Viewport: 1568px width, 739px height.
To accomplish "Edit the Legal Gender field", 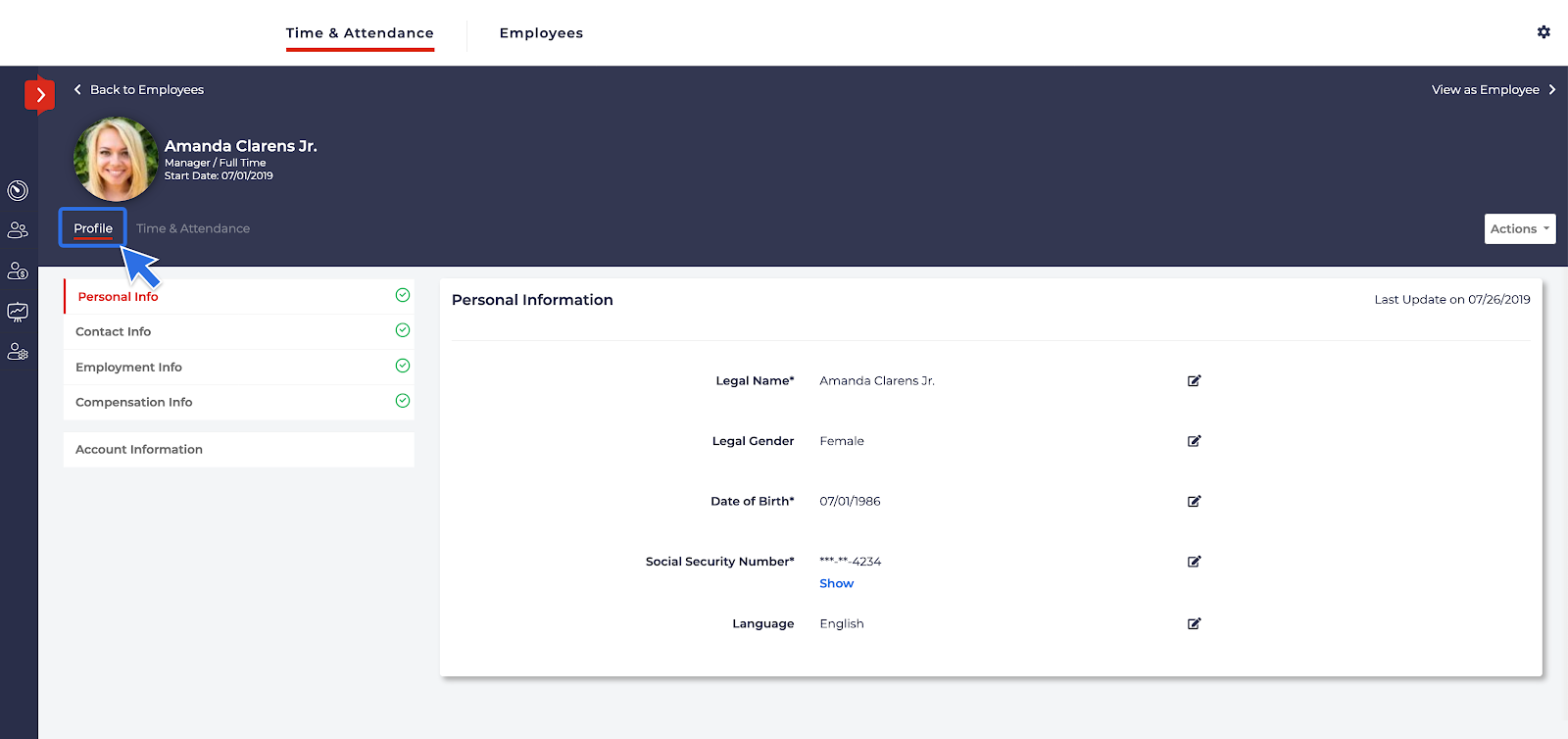I will [1194, 441].
